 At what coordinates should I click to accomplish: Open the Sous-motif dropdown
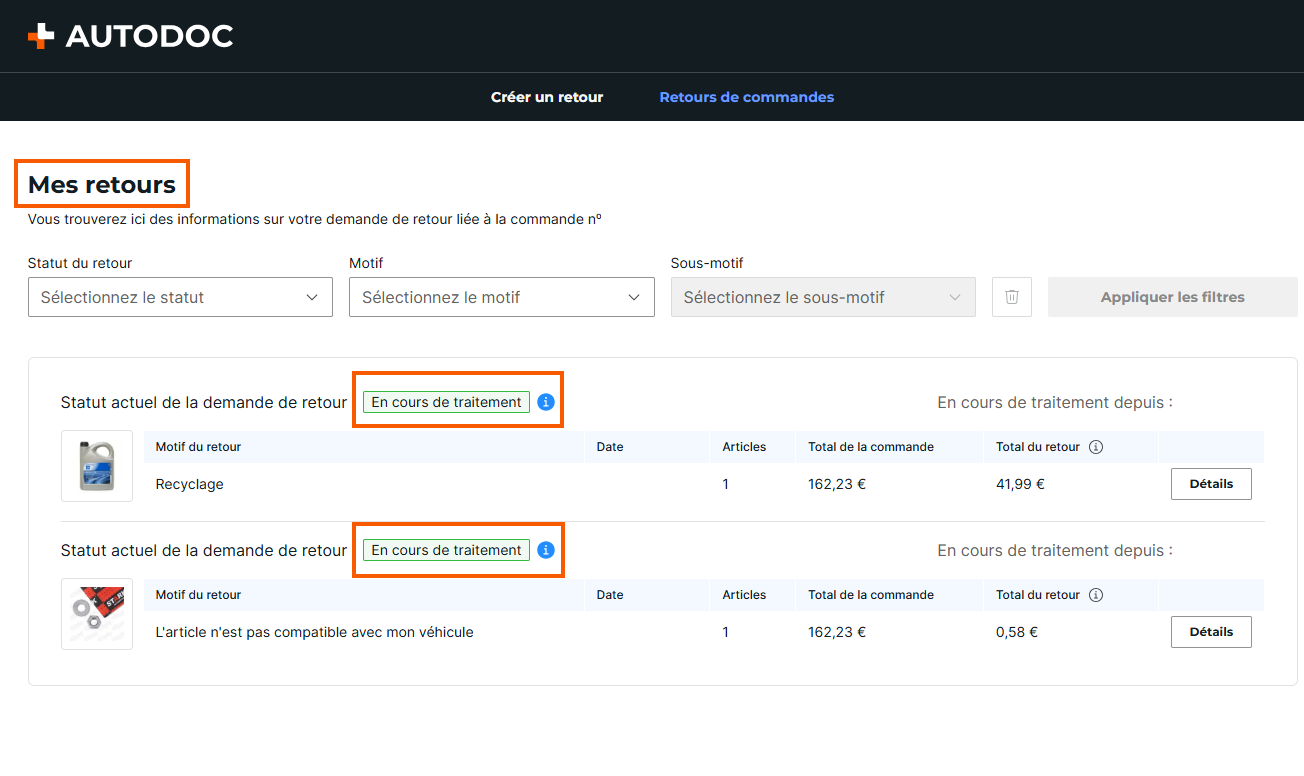(823, 297)
